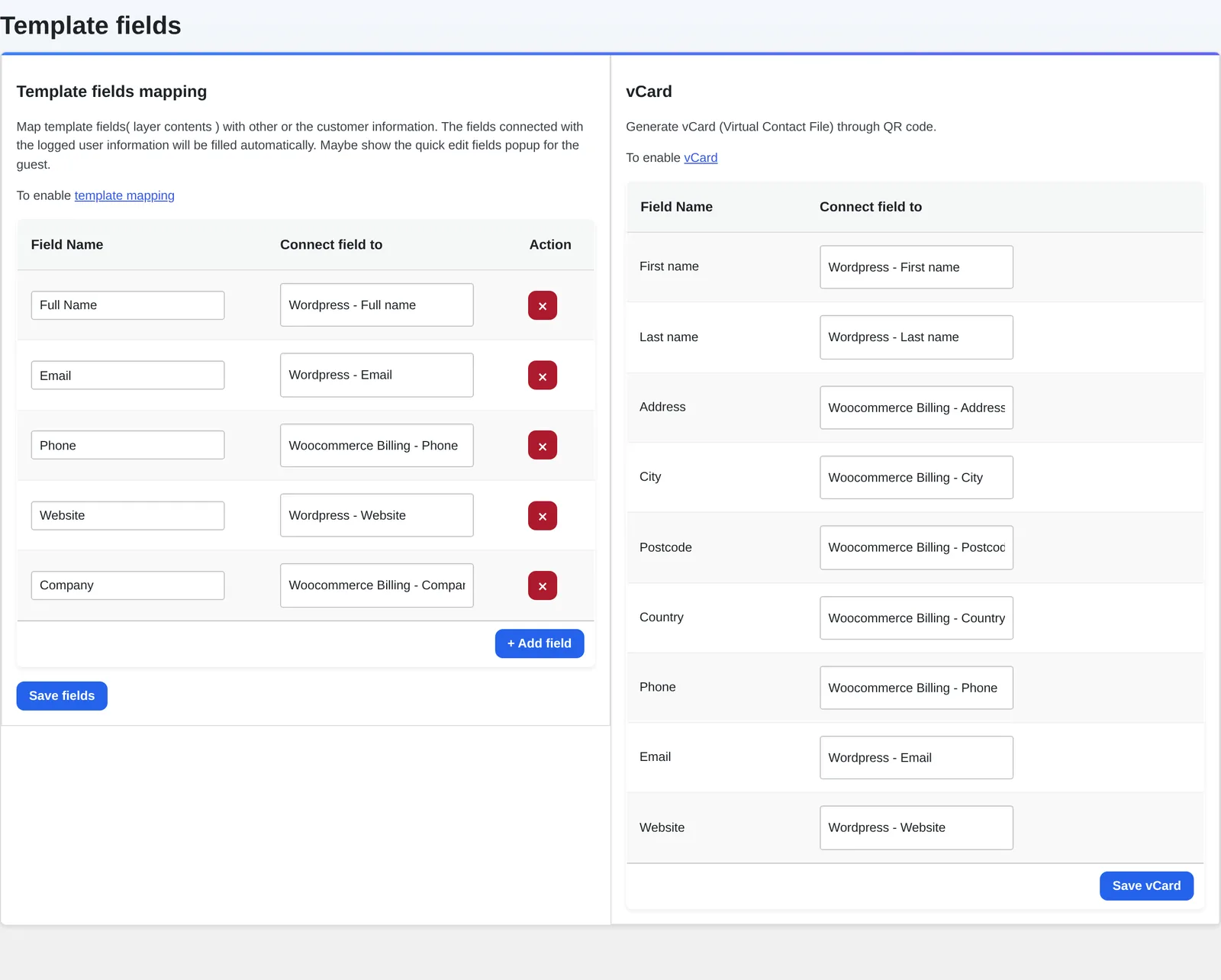Open template mapping Woocommerce Billing - Phone dropdown
This screenshot has height=980, width=1221.
click(377, 445)
